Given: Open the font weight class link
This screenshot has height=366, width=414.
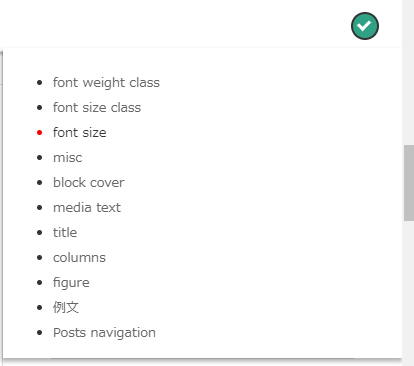Looking at the screenshot, I should [x=106, y=83].
